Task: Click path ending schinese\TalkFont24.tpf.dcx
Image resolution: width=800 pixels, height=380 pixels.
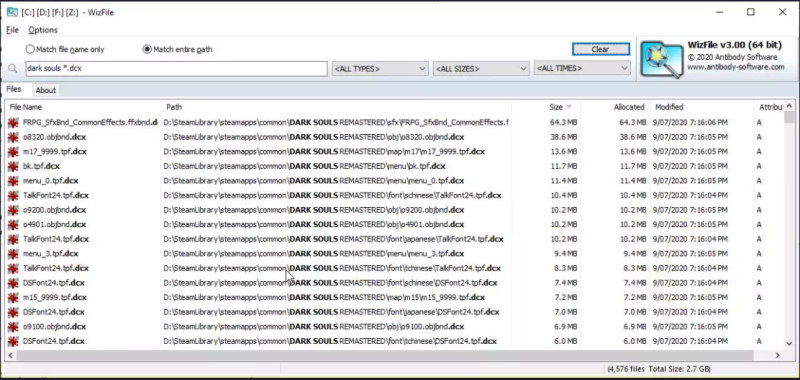Action: pyautogui.click(x=332, y=195)
